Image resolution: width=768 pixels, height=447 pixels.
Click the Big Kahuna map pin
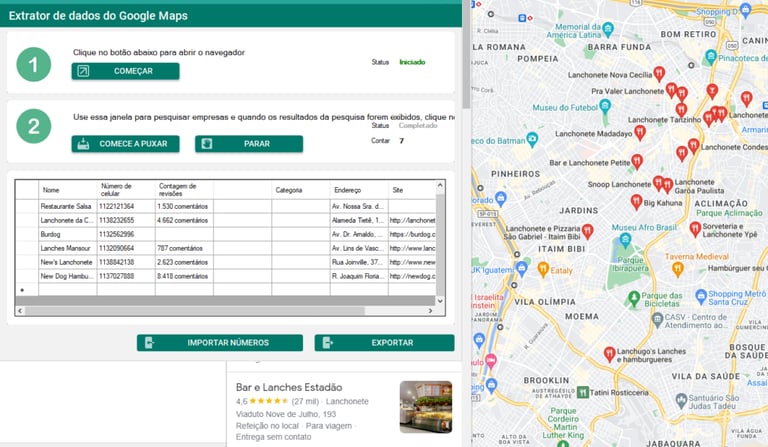pyautogui.click(x=636, y=201)
